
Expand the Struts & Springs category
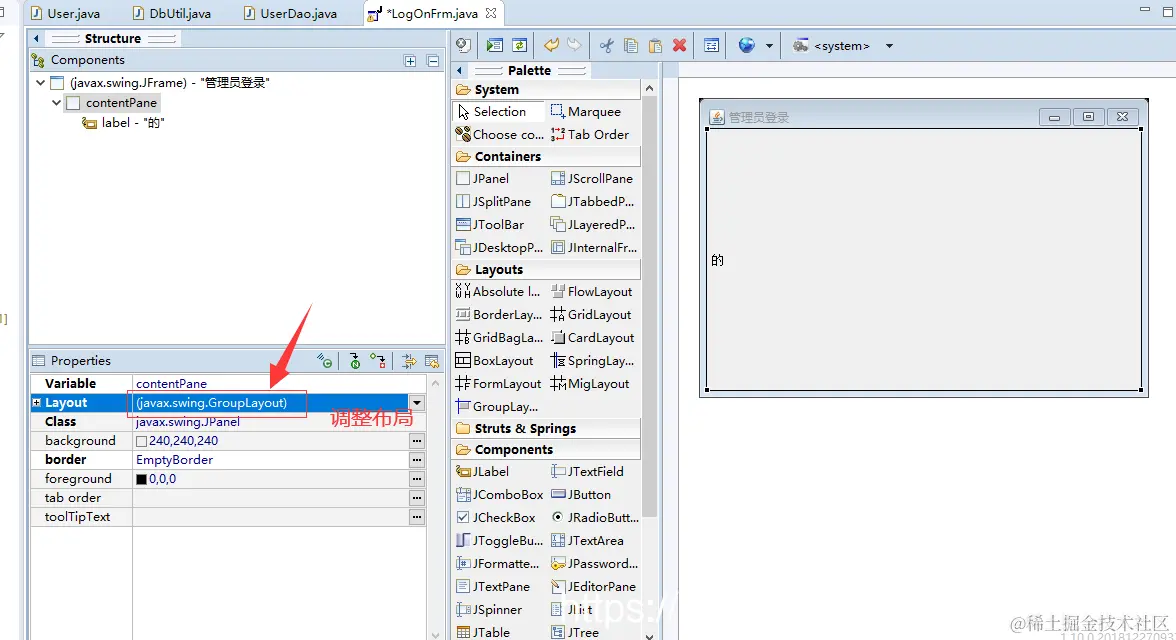click(547, 429)
